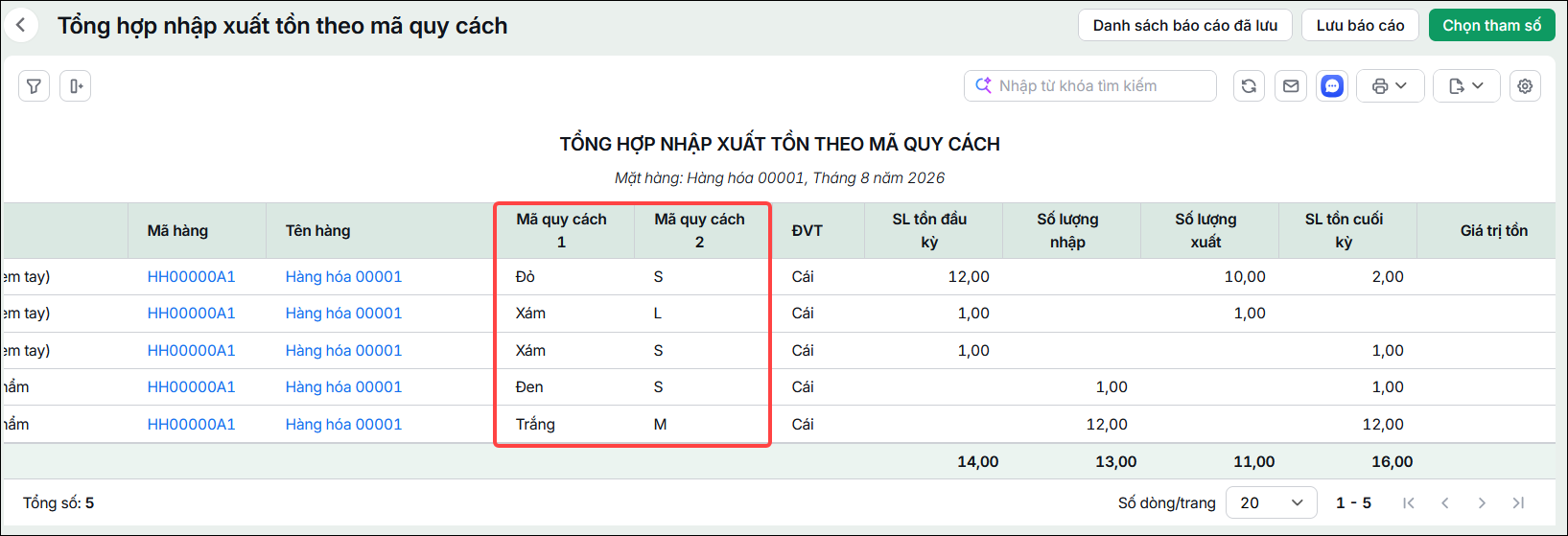Expand the export file dropdown

pos(1466,86)
